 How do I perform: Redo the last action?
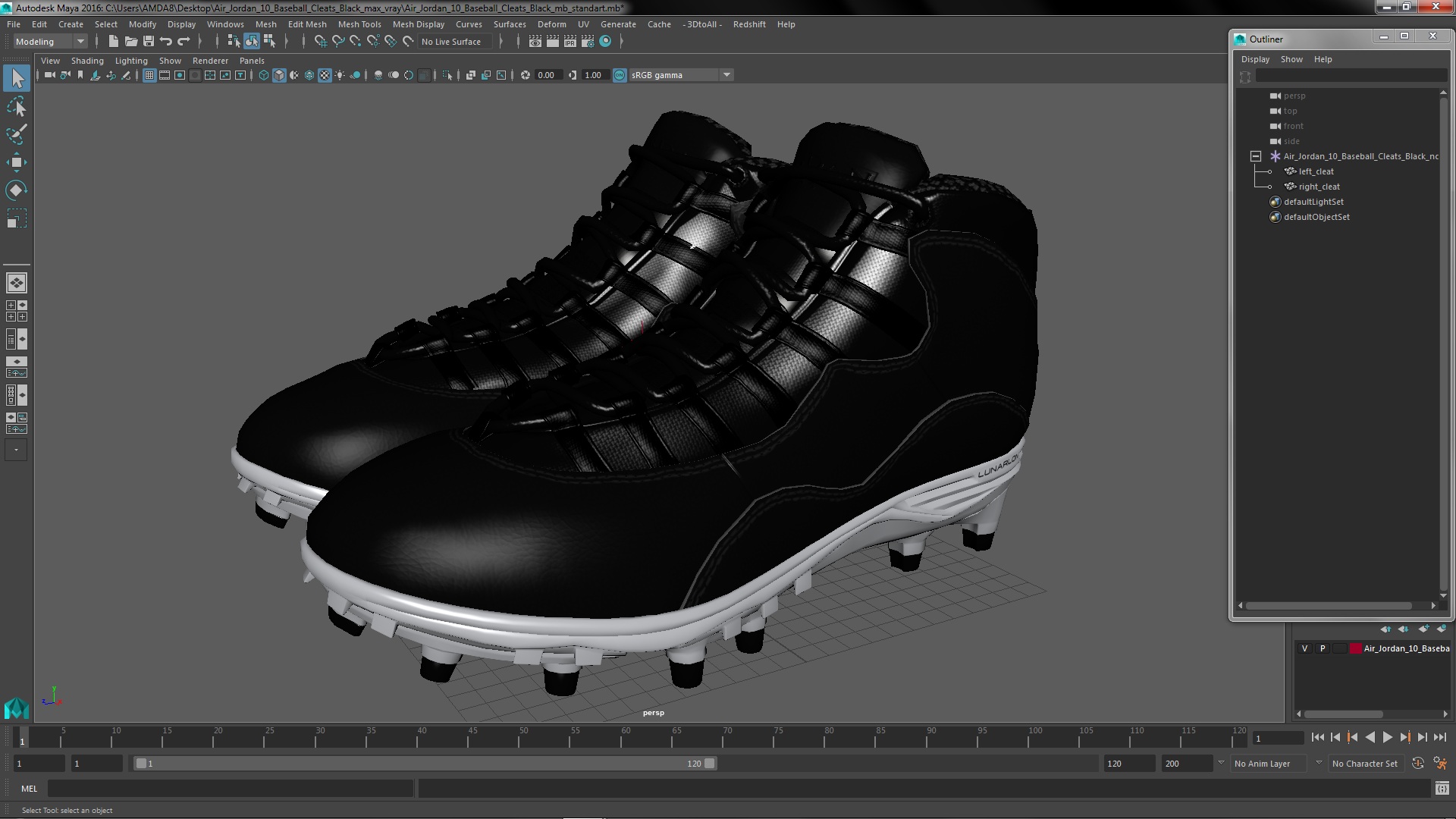(184, 42)
